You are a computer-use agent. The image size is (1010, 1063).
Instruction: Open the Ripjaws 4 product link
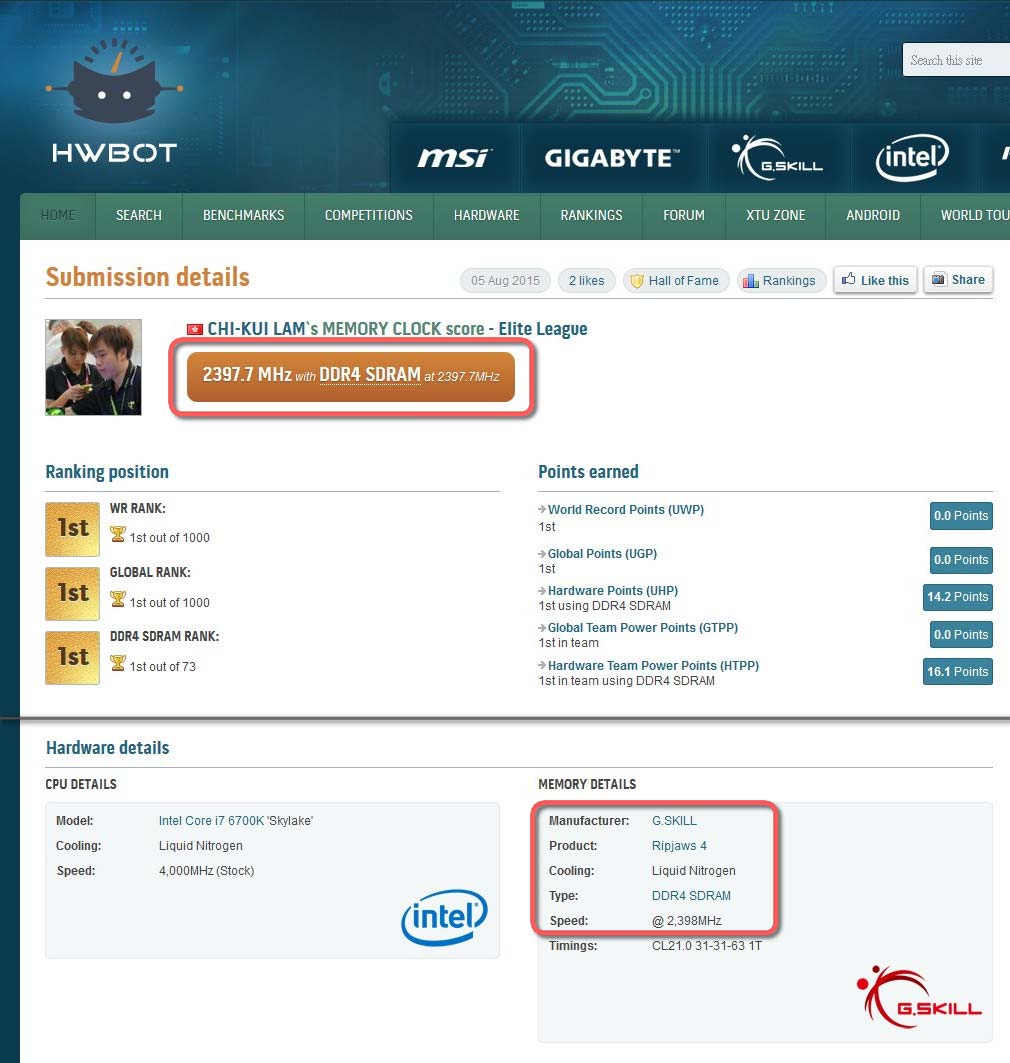(x=679, y=846)
